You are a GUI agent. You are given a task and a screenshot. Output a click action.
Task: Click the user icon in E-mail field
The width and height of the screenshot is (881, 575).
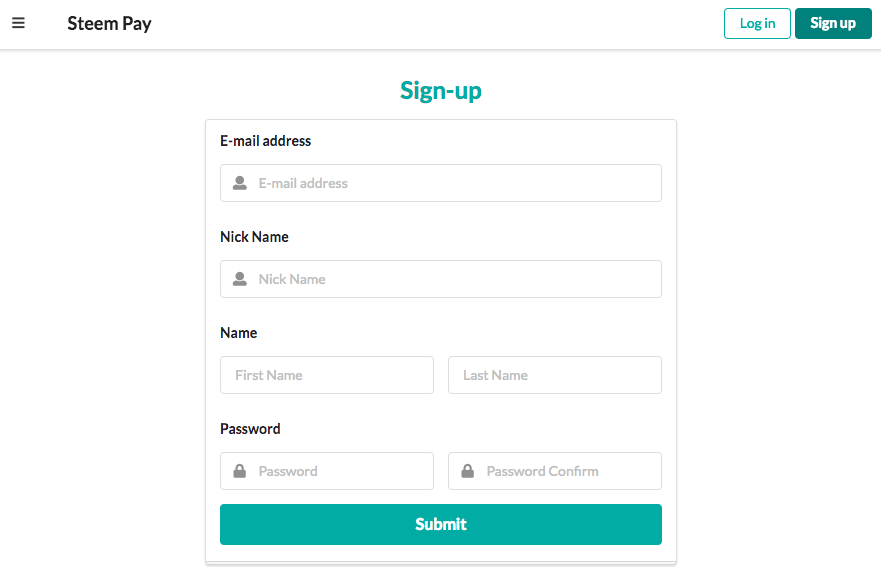(x=240, y=183)
